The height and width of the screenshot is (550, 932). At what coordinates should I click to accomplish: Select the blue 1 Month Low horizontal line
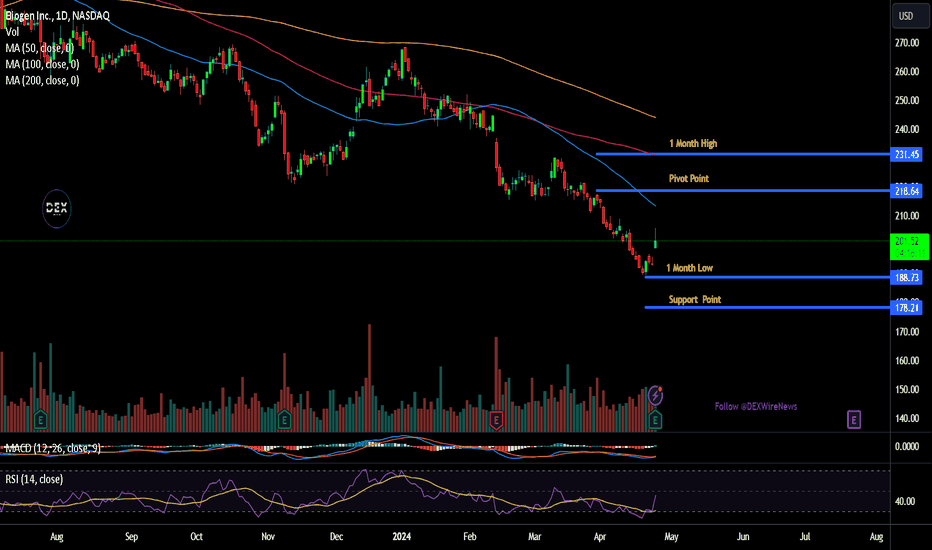(x=767, y=277)
